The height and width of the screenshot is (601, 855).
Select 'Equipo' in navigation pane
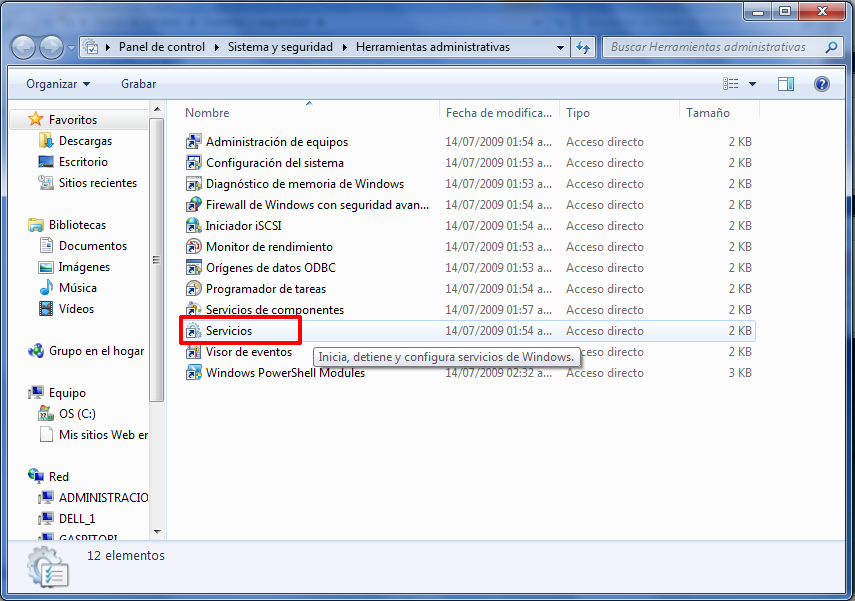[x=67, y=393]
